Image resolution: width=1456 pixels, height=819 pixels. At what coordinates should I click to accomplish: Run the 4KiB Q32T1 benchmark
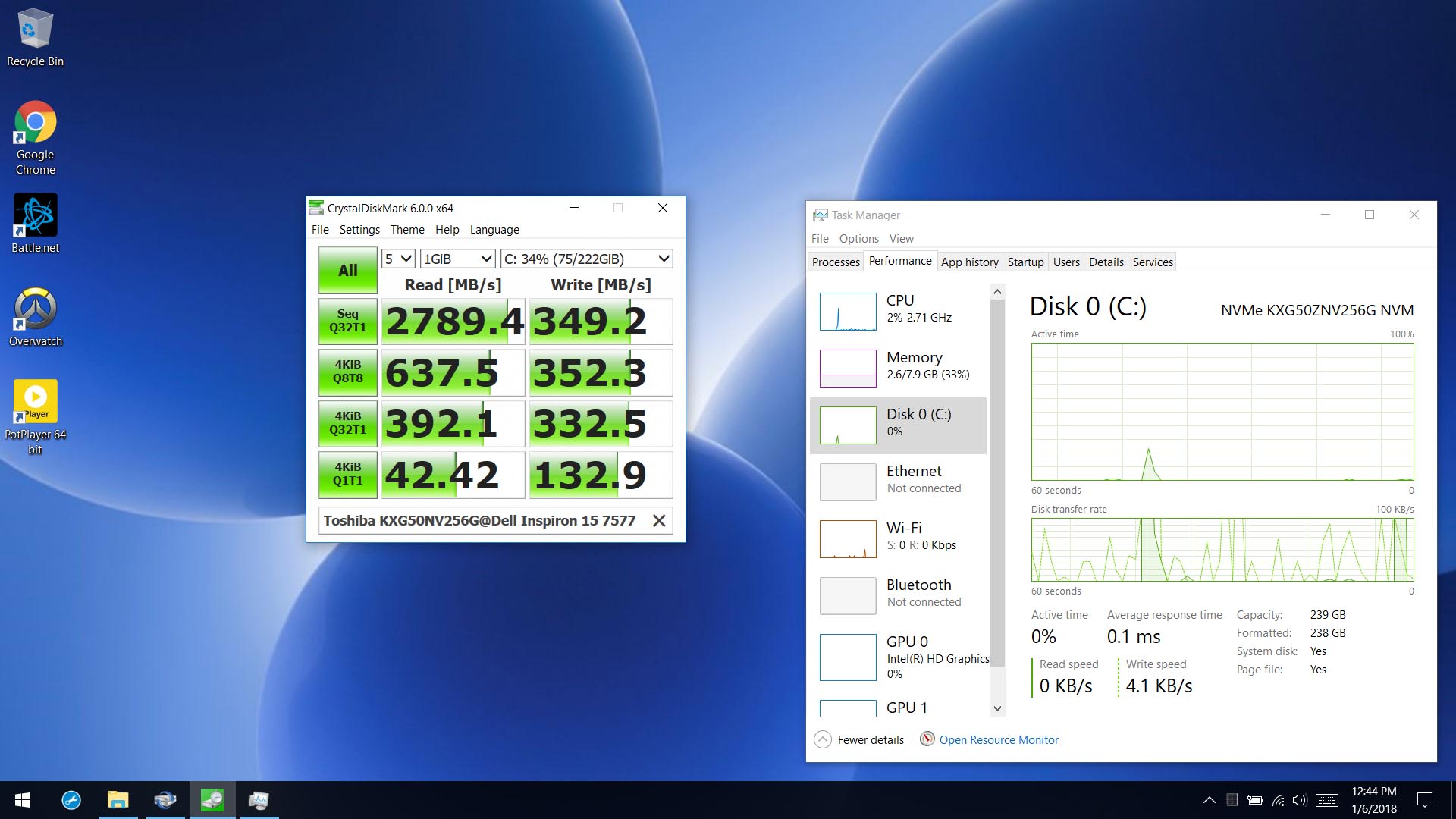click(x=347, y=423)
